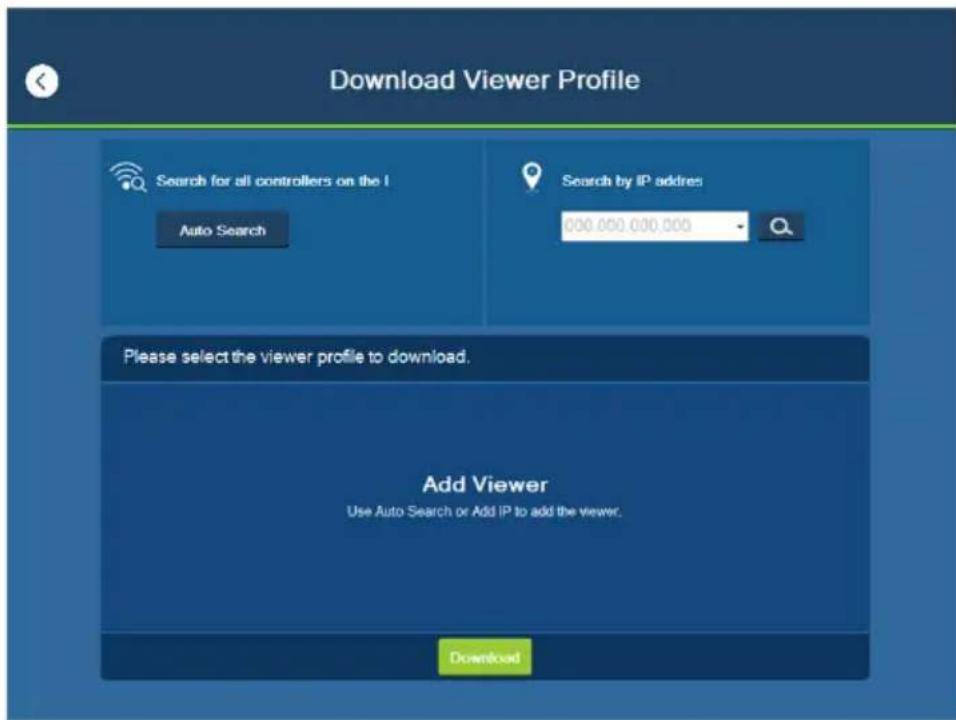Click the location pin icon
Viewport: 956px width, 720px height.
532,177
